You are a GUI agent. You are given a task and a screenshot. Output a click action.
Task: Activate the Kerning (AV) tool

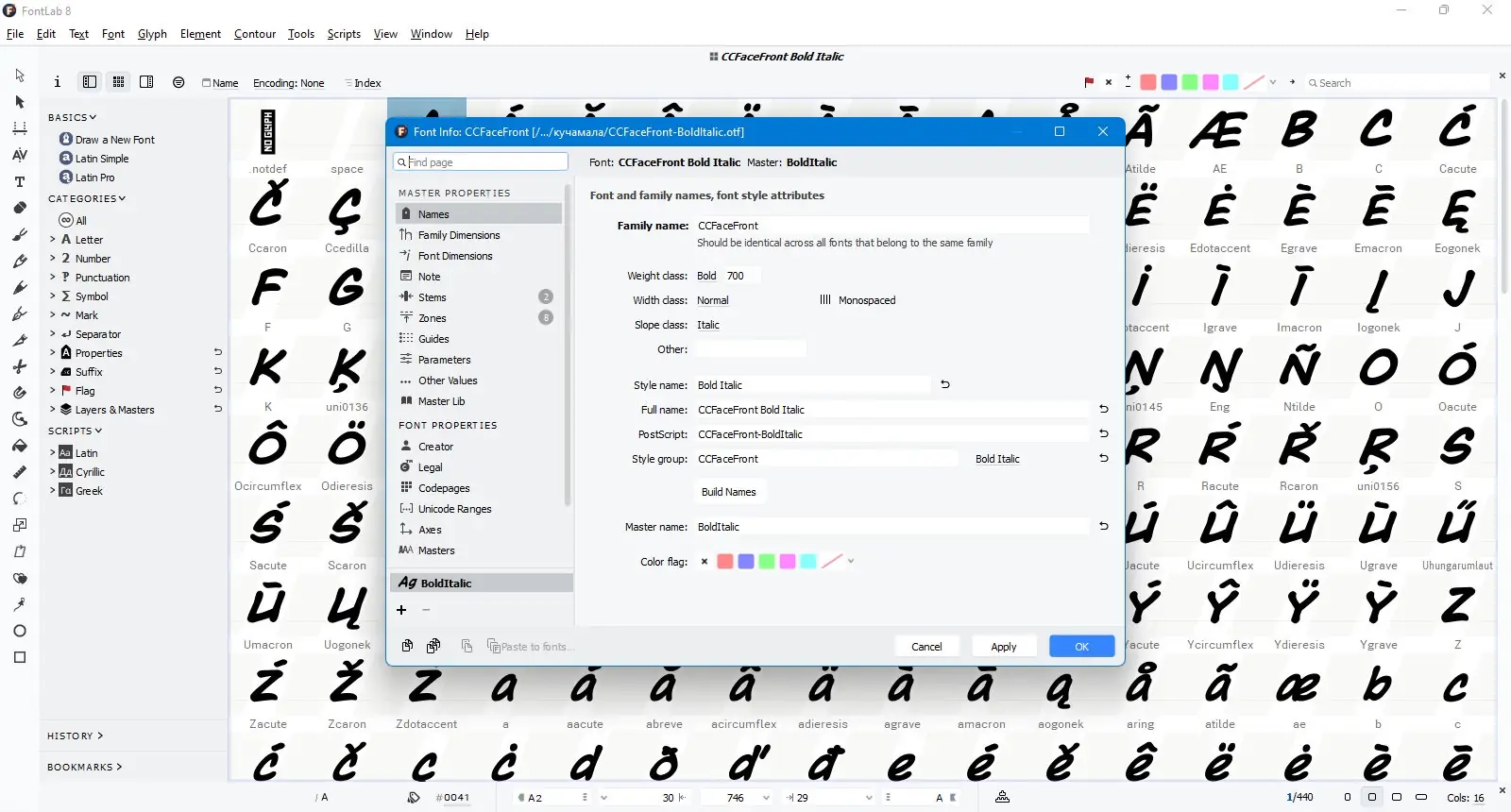pos(20,155)
